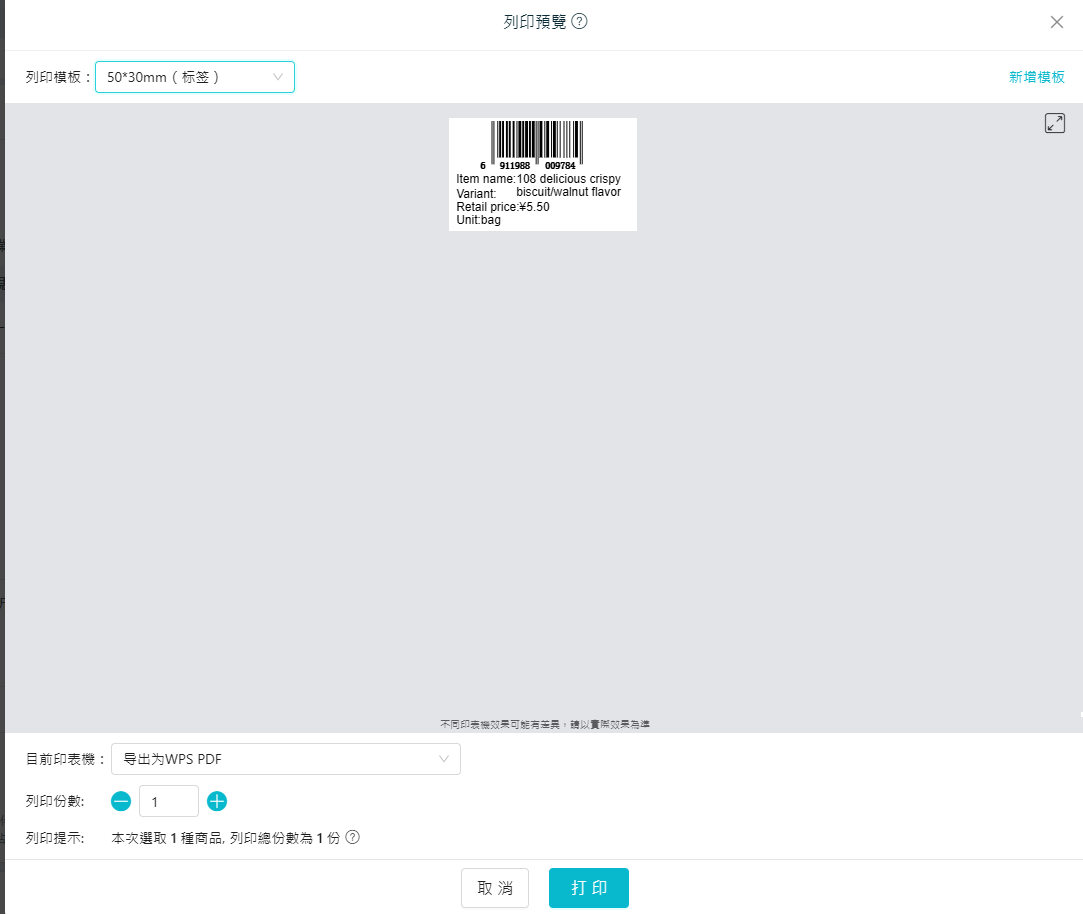Close the print preview dialog

[1056, 22]
